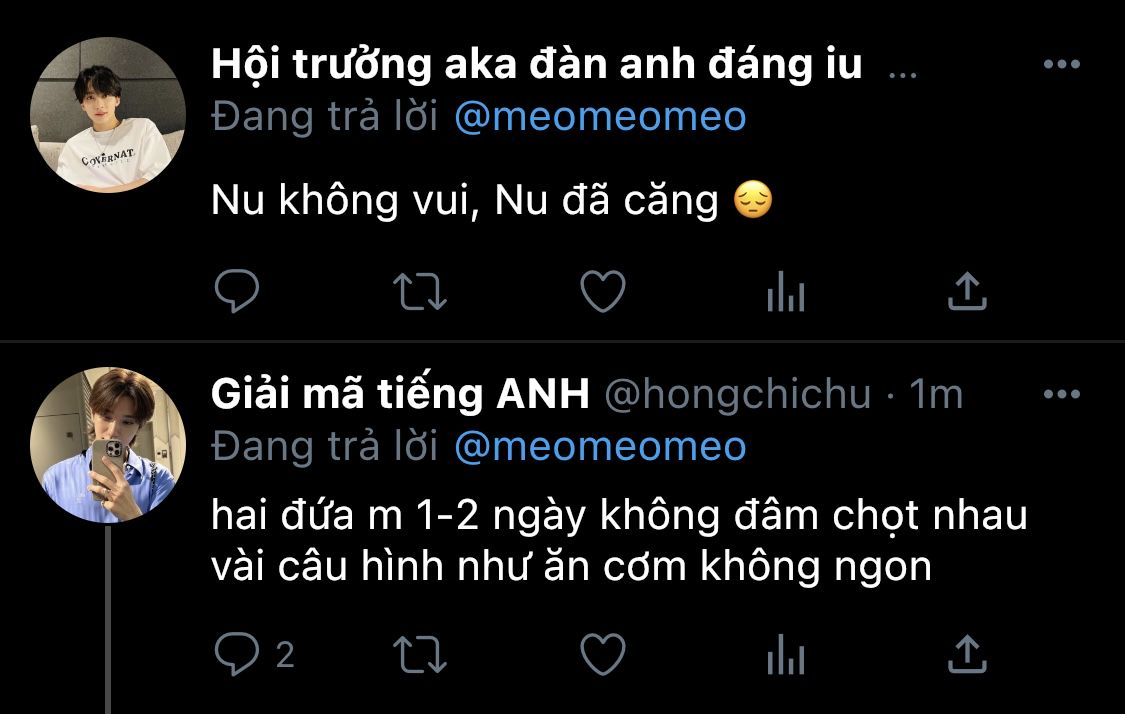
Task: Open the 'Giải mã tiếng ANH' display name
Action: point(400,394)
